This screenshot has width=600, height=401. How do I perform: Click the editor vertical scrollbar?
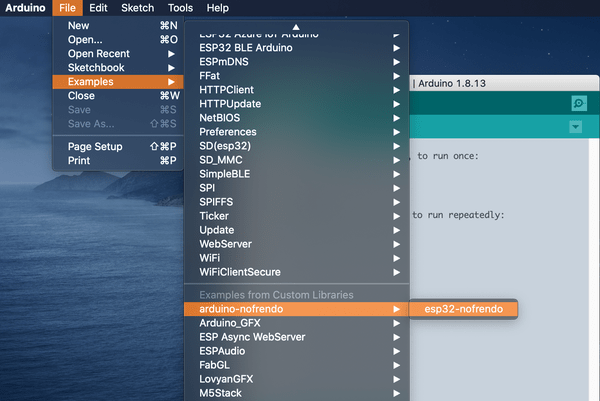(x=594, y=269)
